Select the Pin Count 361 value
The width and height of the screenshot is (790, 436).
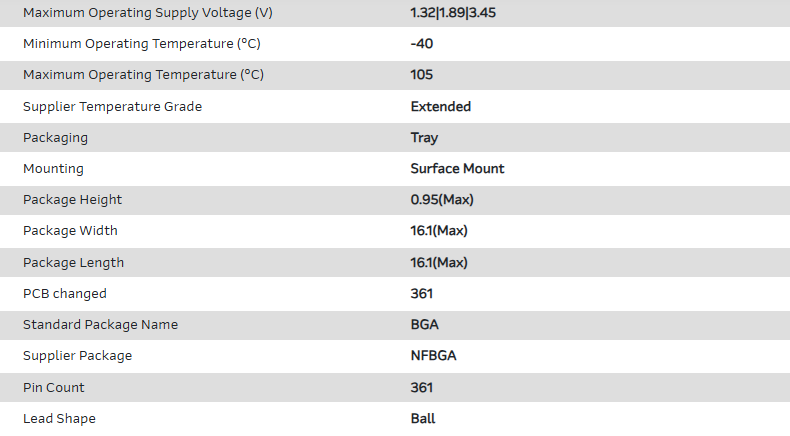click(422, 388)
